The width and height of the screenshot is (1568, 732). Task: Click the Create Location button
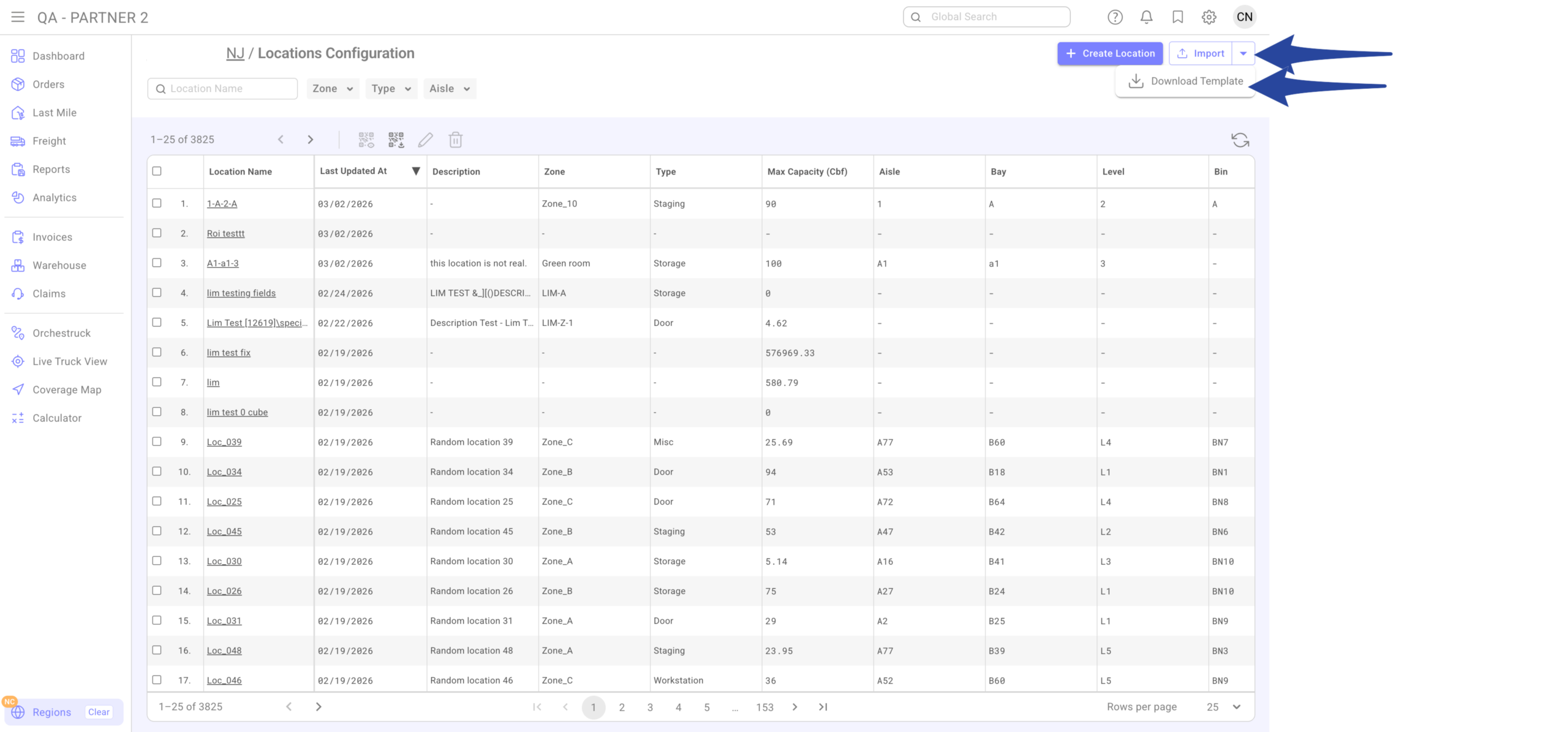coord(1109,53)
